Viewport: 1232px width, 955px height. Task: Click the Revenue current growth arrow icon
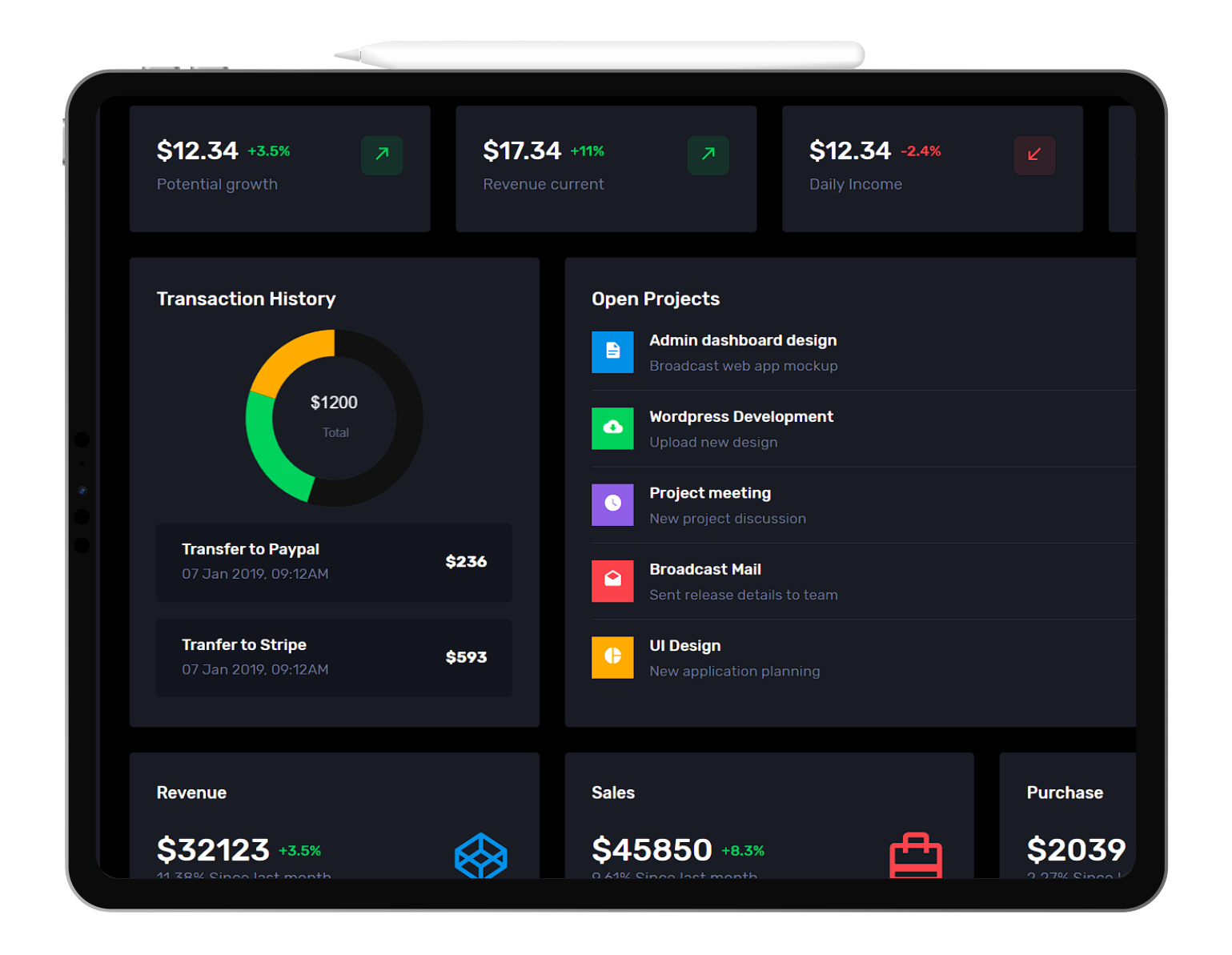(708, 156)
